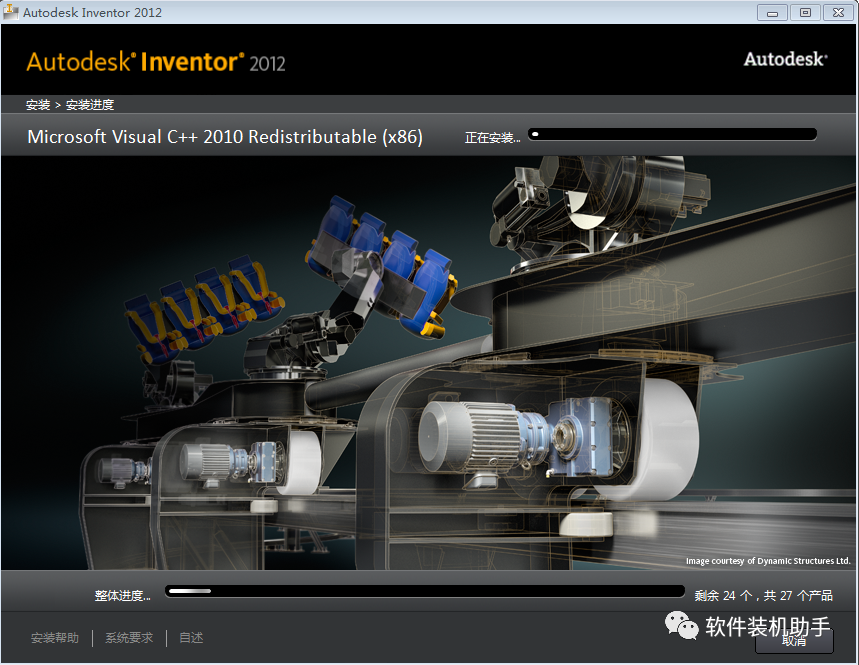859x665 pixels.
Task: Open the 安装帮助 installation help link
Action: 55,638
